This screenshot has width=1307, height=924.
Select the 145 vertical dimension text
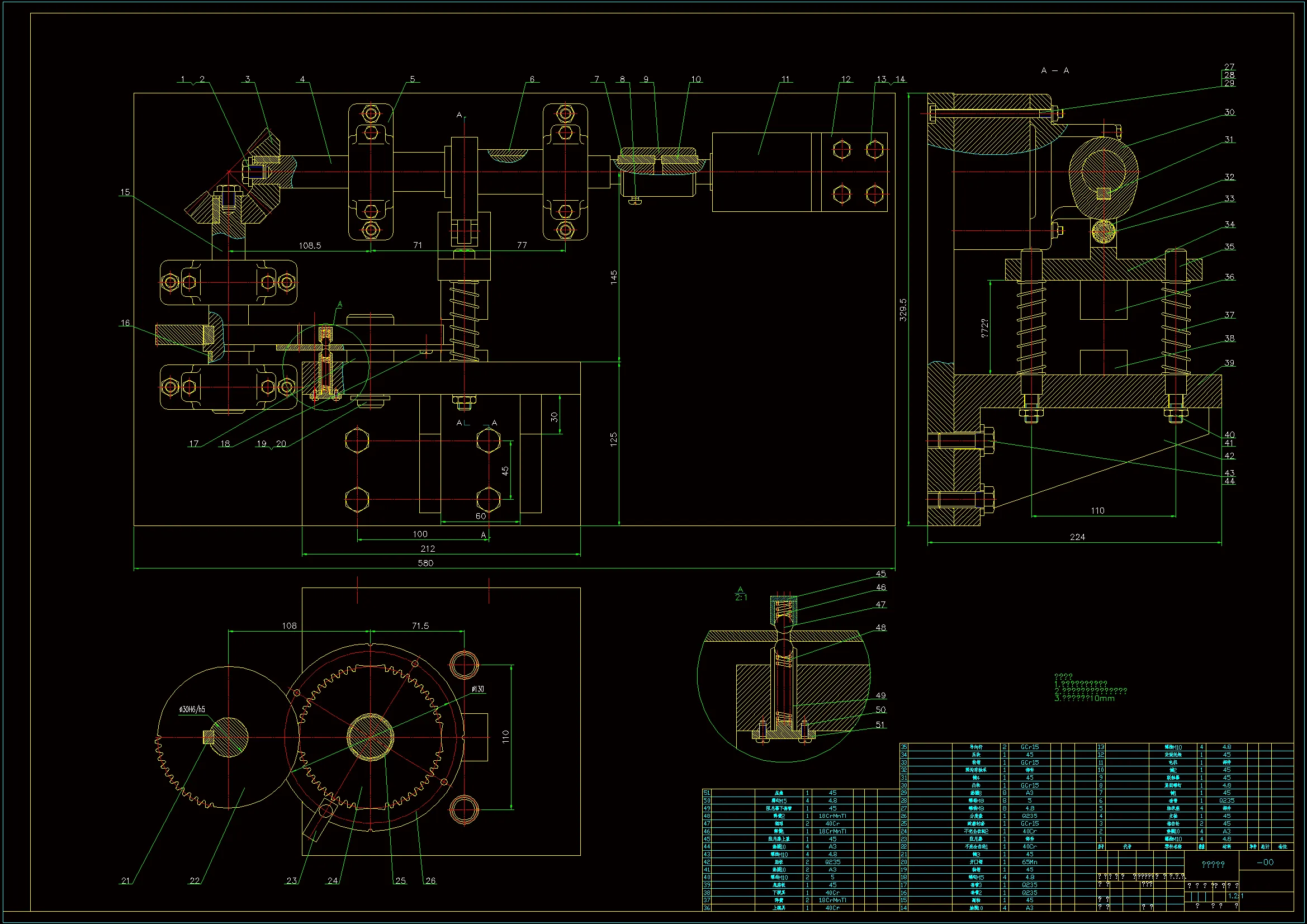(614, 277)
